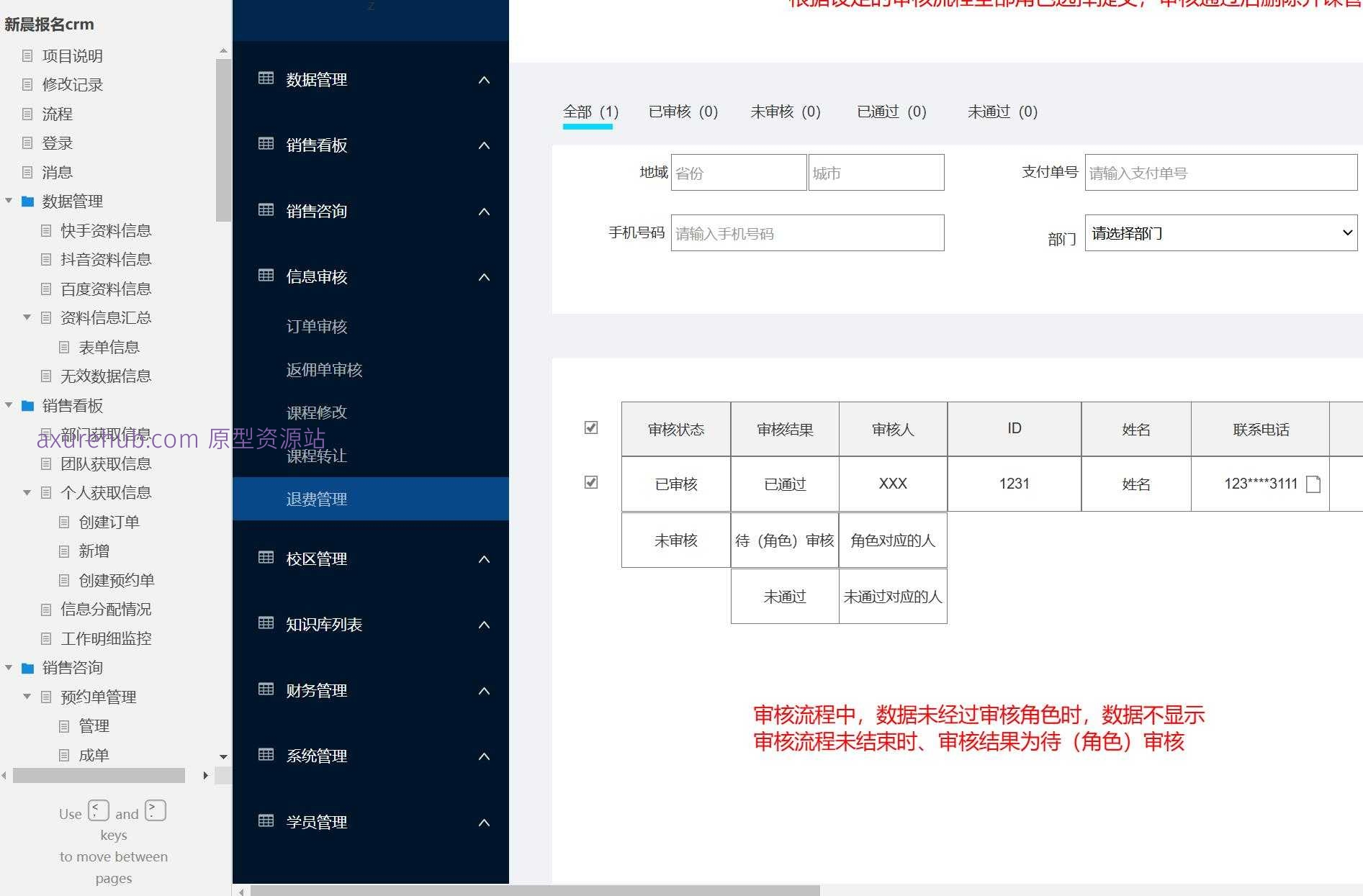
Task: Click the copy icon next to phone 123****3111
Action: pyautogui.click(x=1313, y=484)
